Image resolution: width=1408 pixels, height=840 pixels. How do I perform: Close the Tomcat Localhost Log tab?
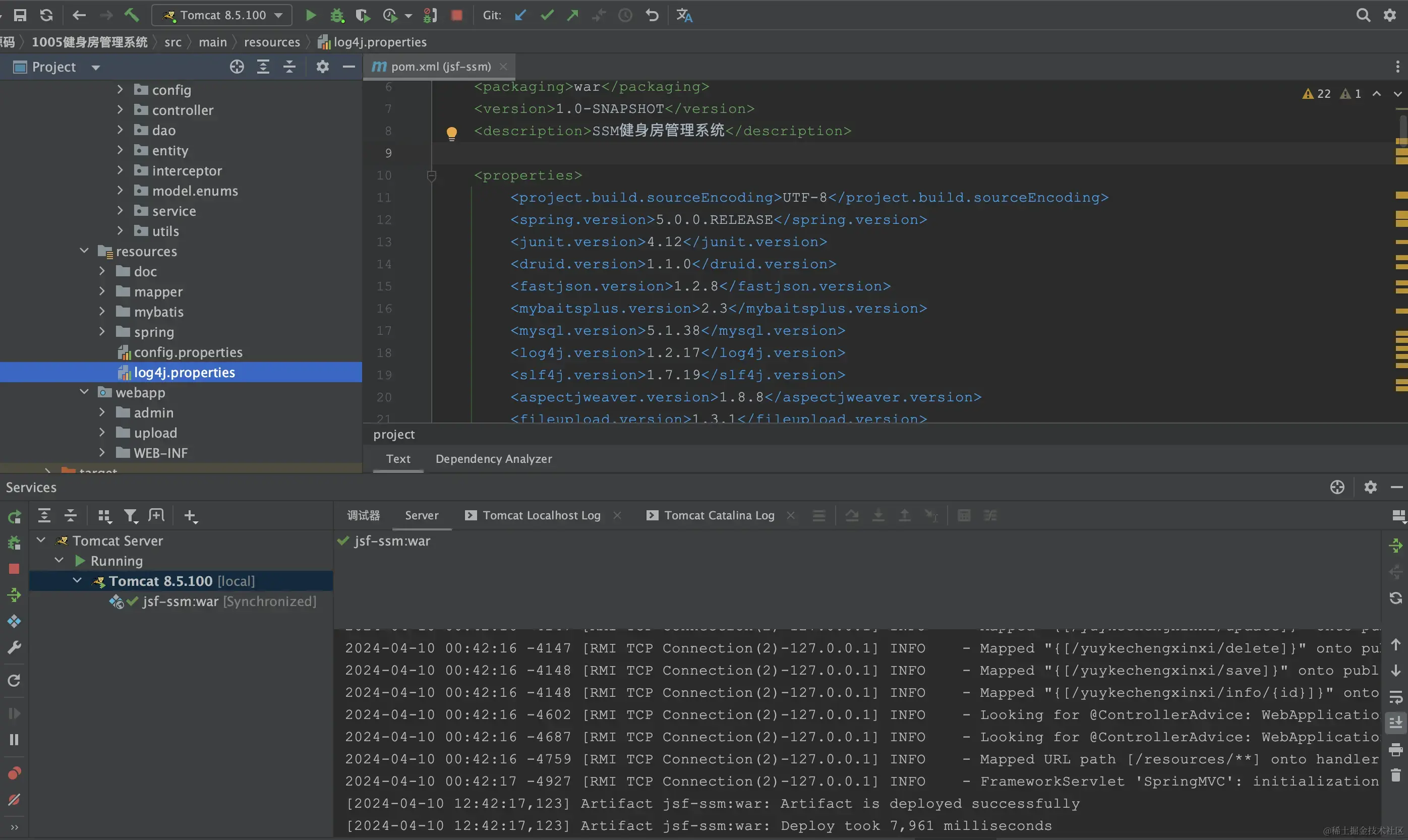click(x=617, y=515)
